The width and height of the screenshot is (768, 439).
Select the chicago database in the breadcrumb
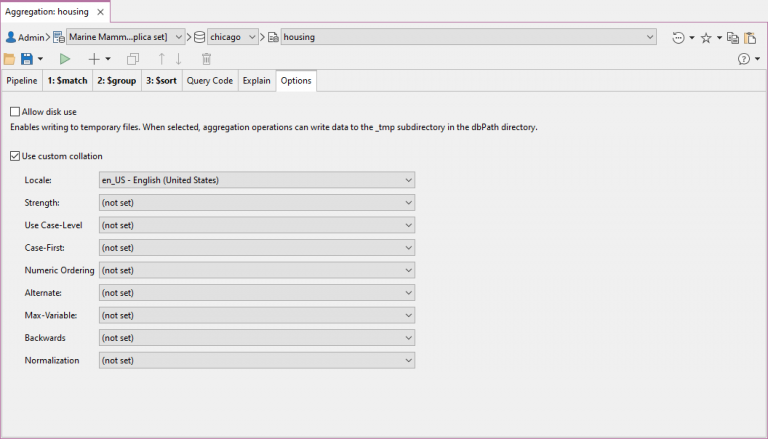click(225, 37)
